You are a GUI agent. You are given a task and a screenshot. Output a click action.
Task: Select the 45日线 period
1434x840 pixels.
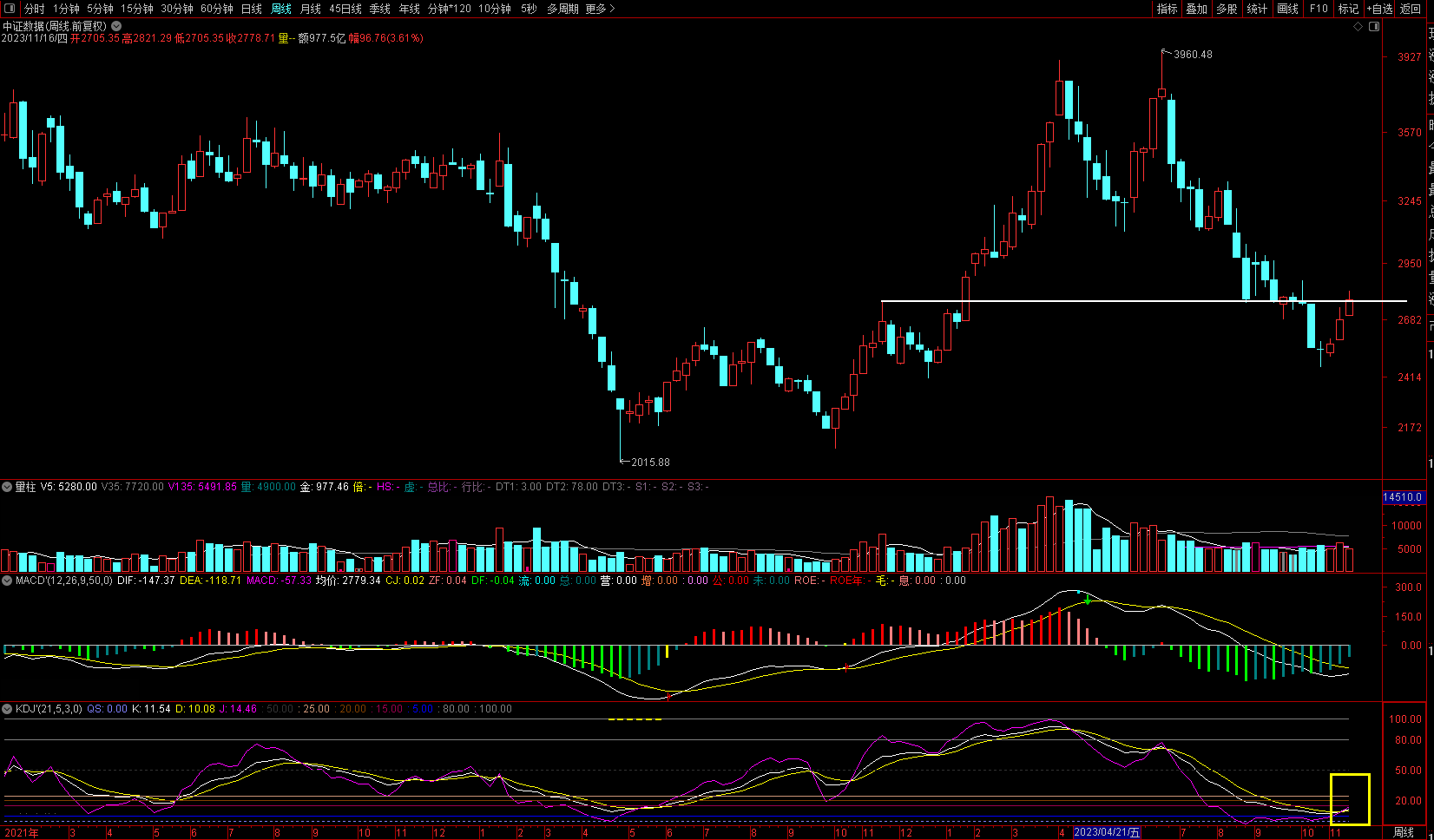(x=345, y=9)
